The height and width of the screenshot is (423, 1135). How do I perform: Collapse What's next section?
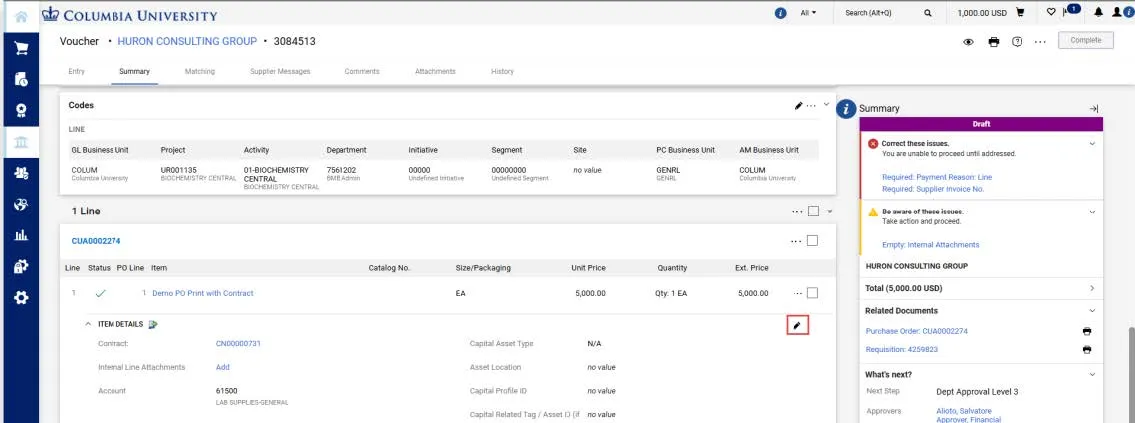(1092, 374)
